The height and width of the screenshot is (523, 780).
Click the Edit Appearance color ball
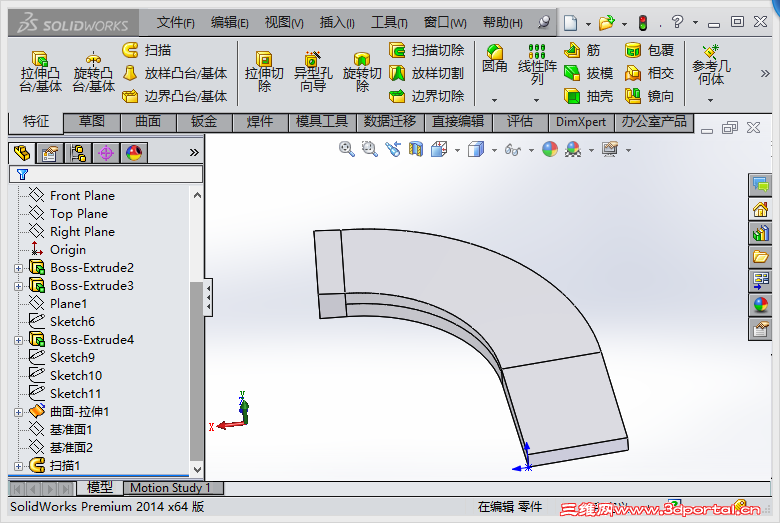coord(550,149)
